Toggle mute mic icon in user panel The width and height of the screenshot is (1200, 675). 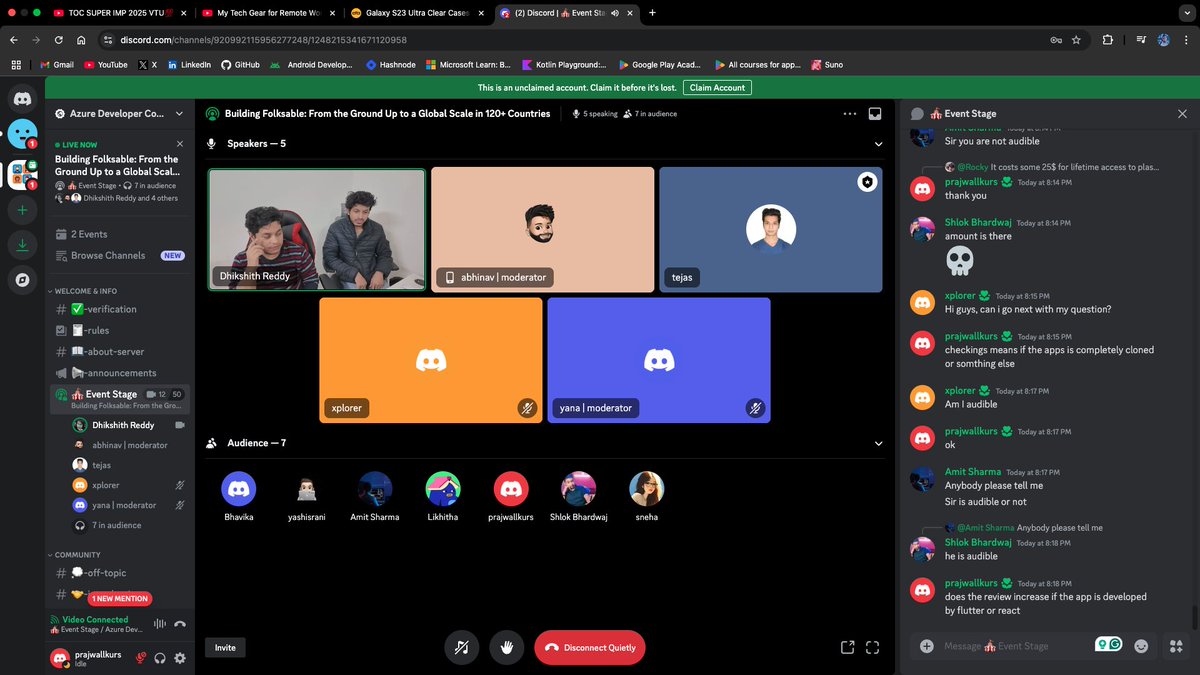pyautogui.click(x=141, y=658)
